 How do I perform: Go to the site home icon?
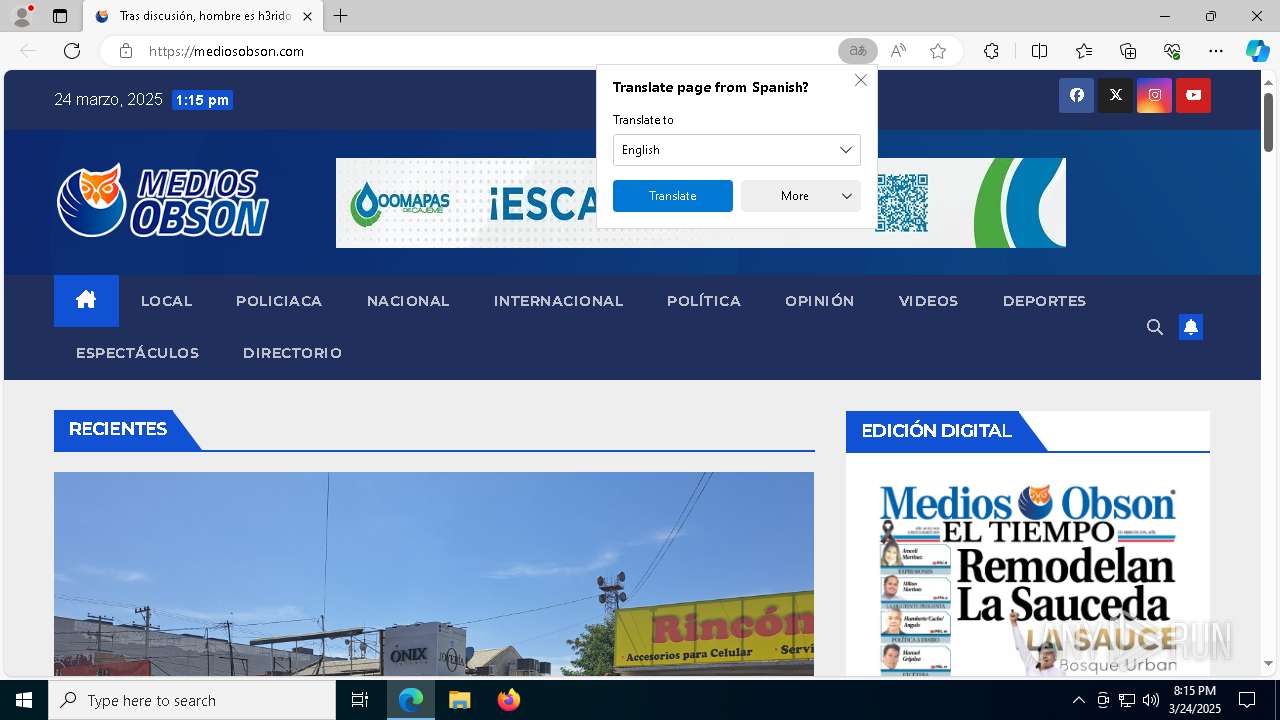(86, 300)
